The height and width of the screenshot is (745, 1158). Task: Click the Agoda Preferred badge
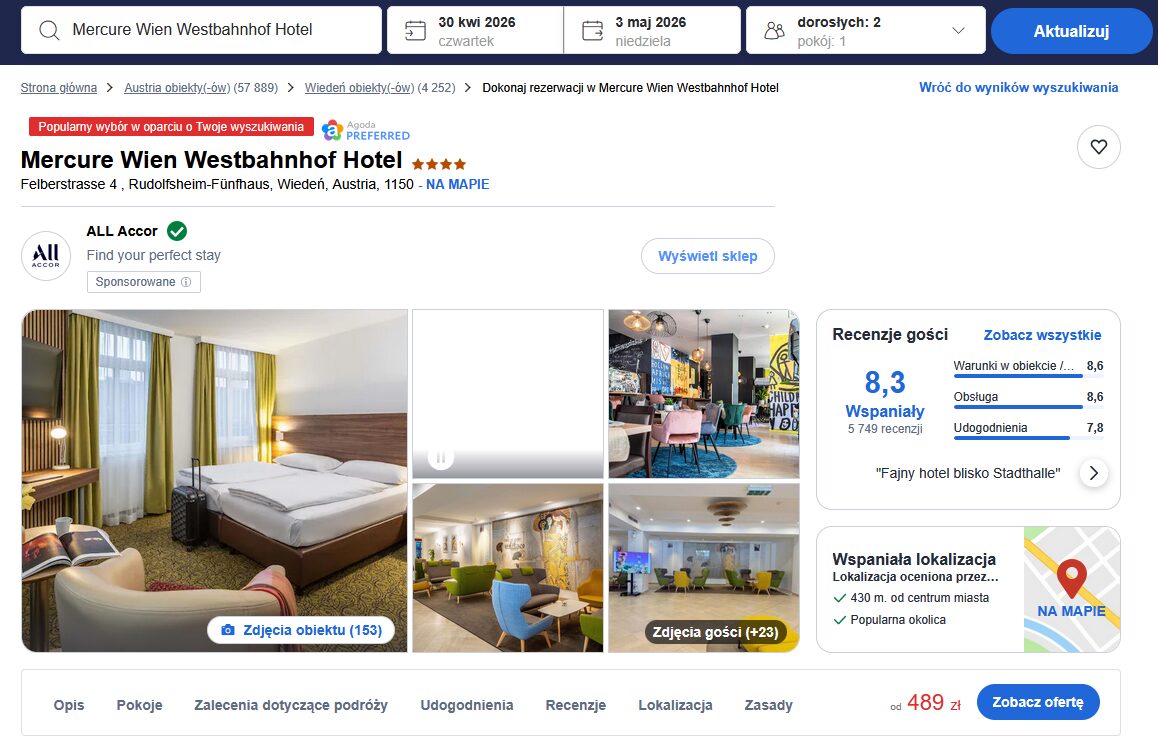point(366,130)
